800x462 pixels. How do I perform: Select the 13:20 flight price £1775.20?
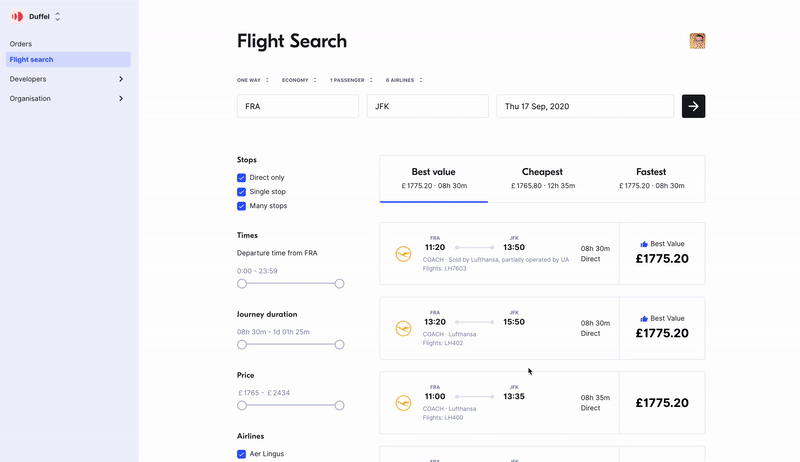tap(662, 333)
